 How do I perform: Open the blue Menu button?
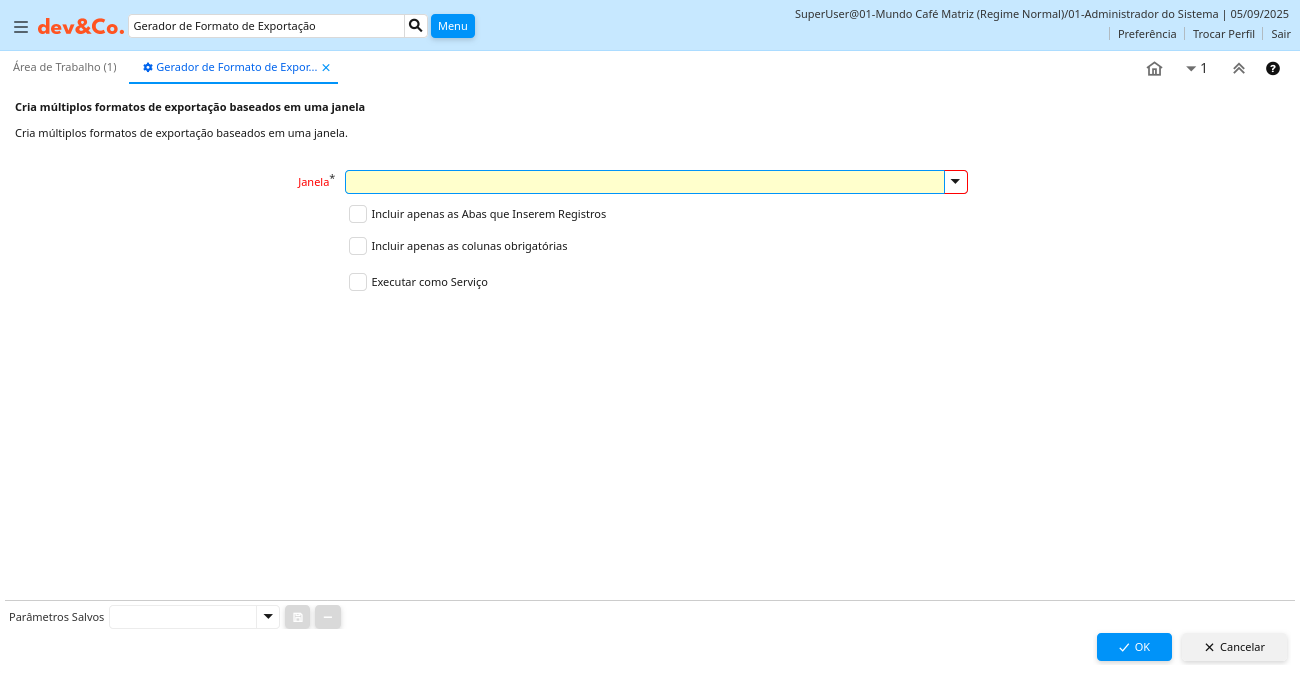point(452,26)
